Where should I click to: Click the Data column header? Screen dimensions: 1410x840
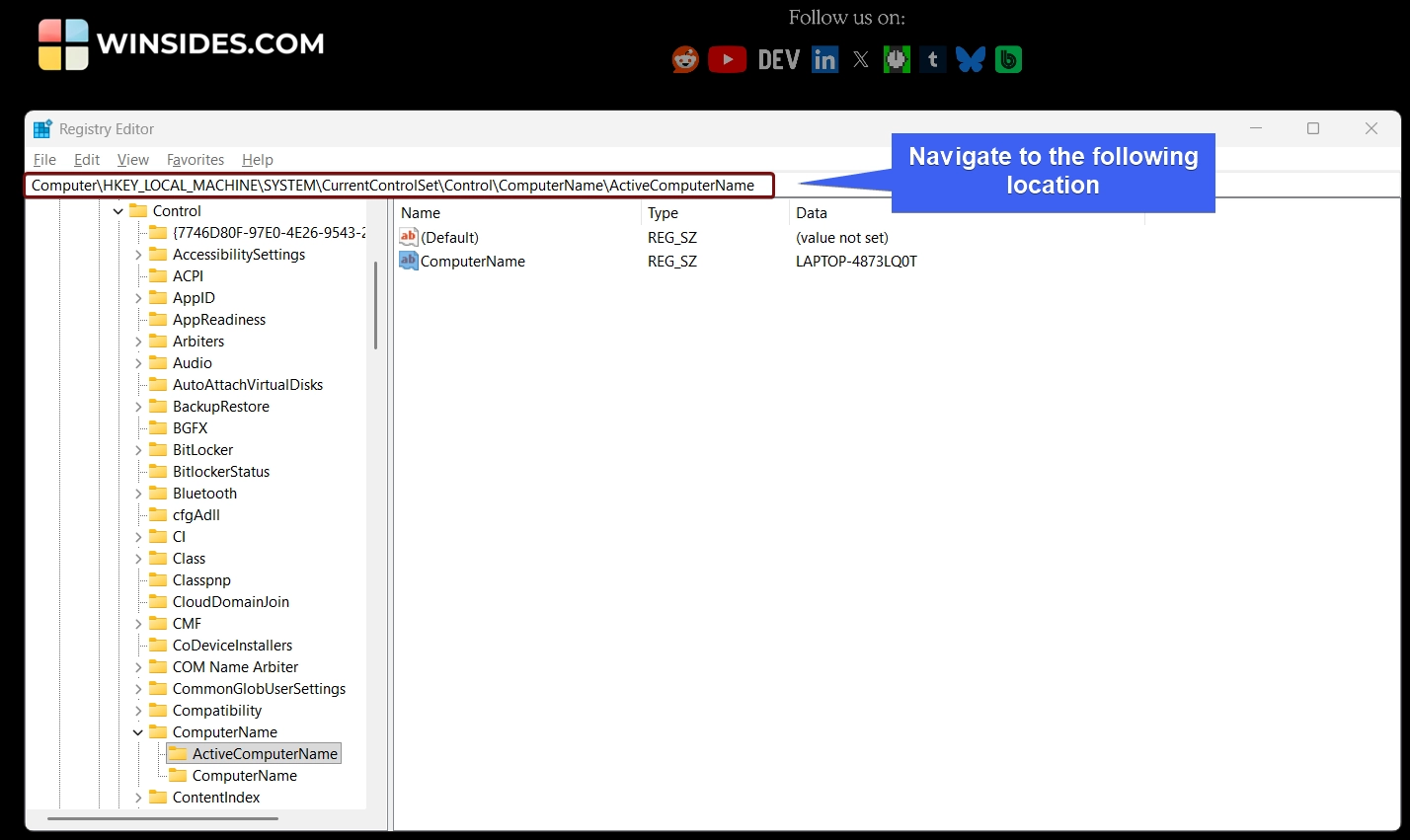(x=812, y=213)
